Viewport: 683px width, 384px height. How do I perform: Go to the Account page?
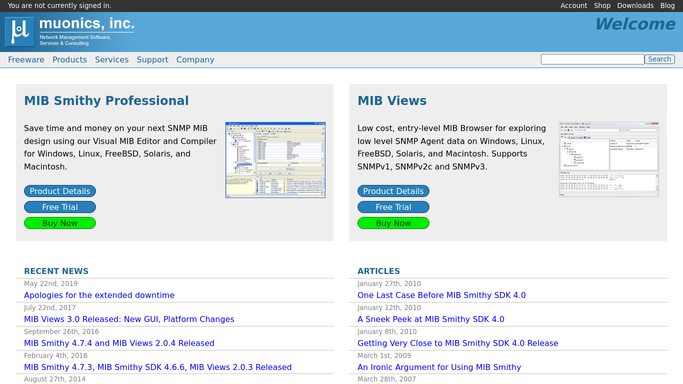point(573,6)
